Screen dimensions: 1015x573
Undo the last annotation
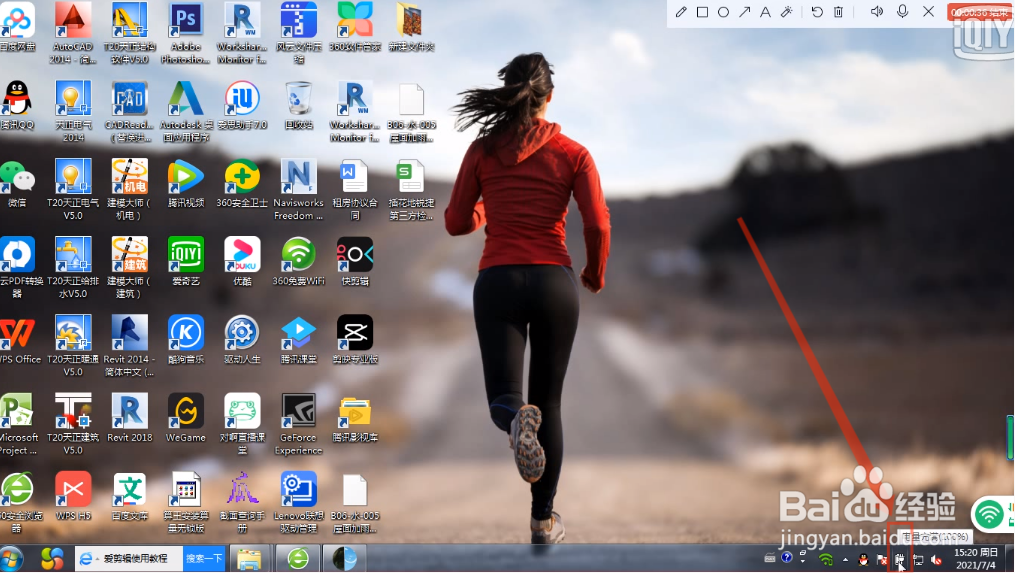[x=817, y=12]
